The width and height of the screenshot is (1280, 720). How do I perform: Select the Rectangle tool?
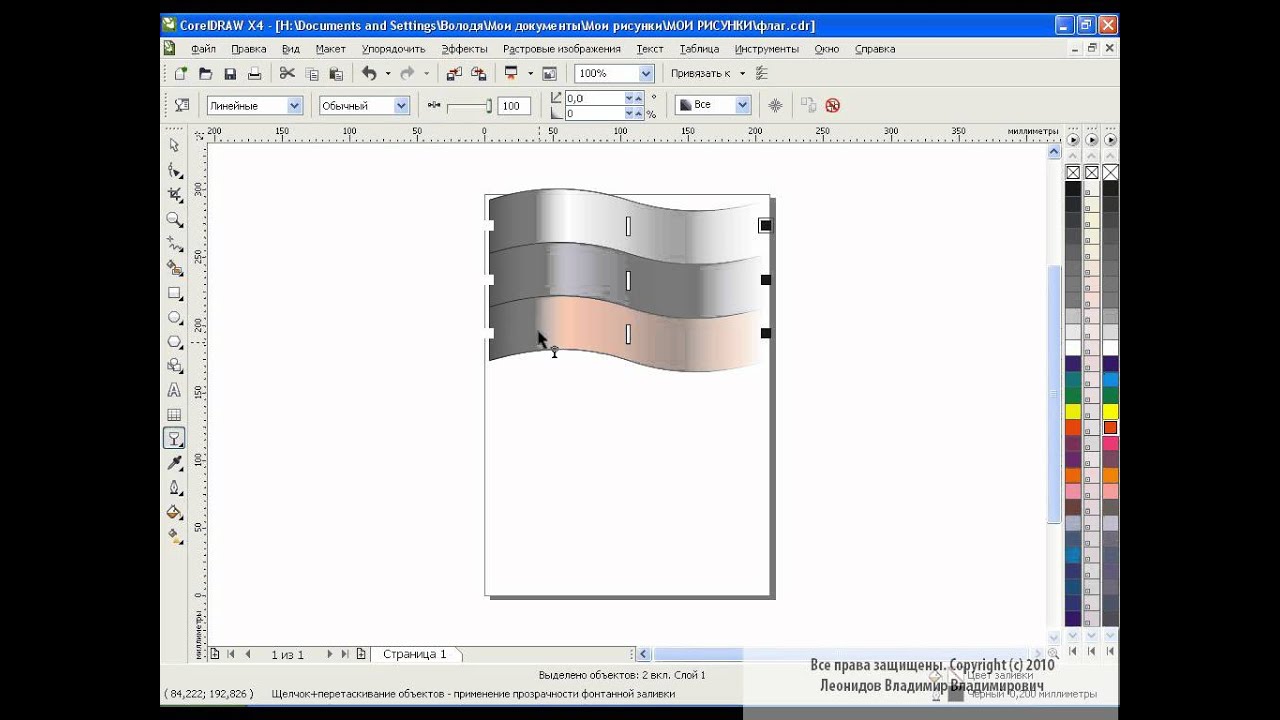174,293
